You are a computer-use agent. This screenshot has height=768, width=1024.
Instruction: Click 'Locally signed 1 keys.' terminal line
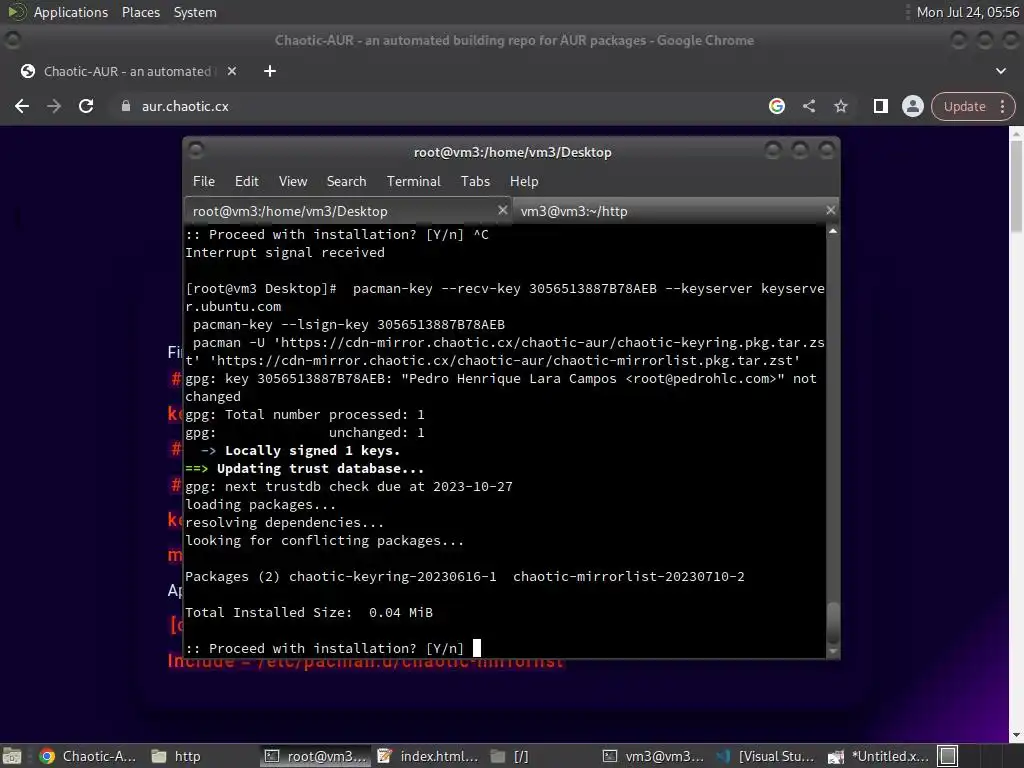[x=312, y=451]
